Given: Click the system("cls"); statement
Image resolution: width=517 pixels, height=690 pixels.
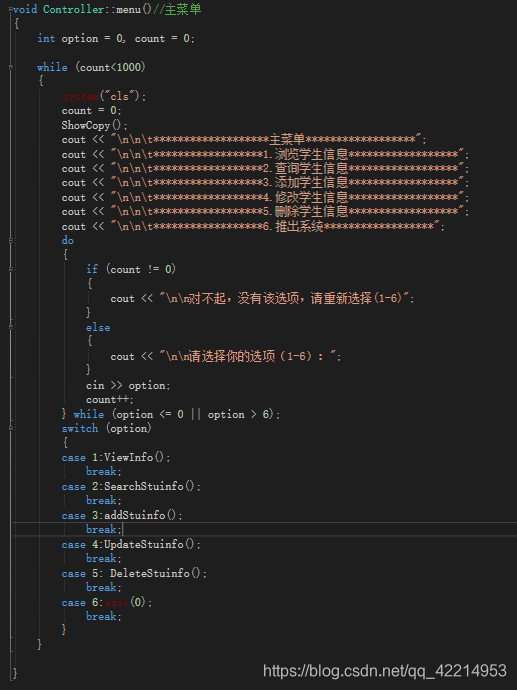Looking at the screenshot, I should click(x=104, y=96).
